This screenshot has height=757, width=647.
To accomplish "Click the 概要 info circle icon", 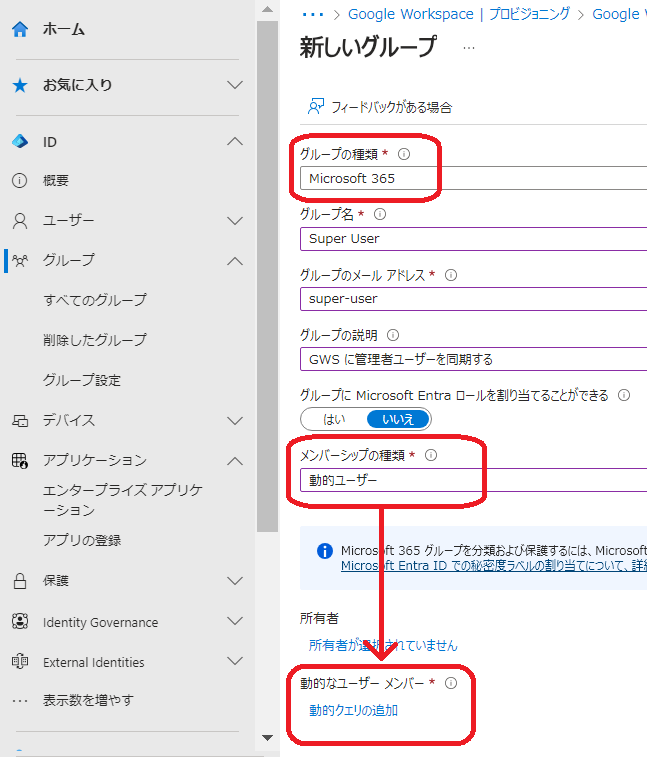I will pos(19,181).
